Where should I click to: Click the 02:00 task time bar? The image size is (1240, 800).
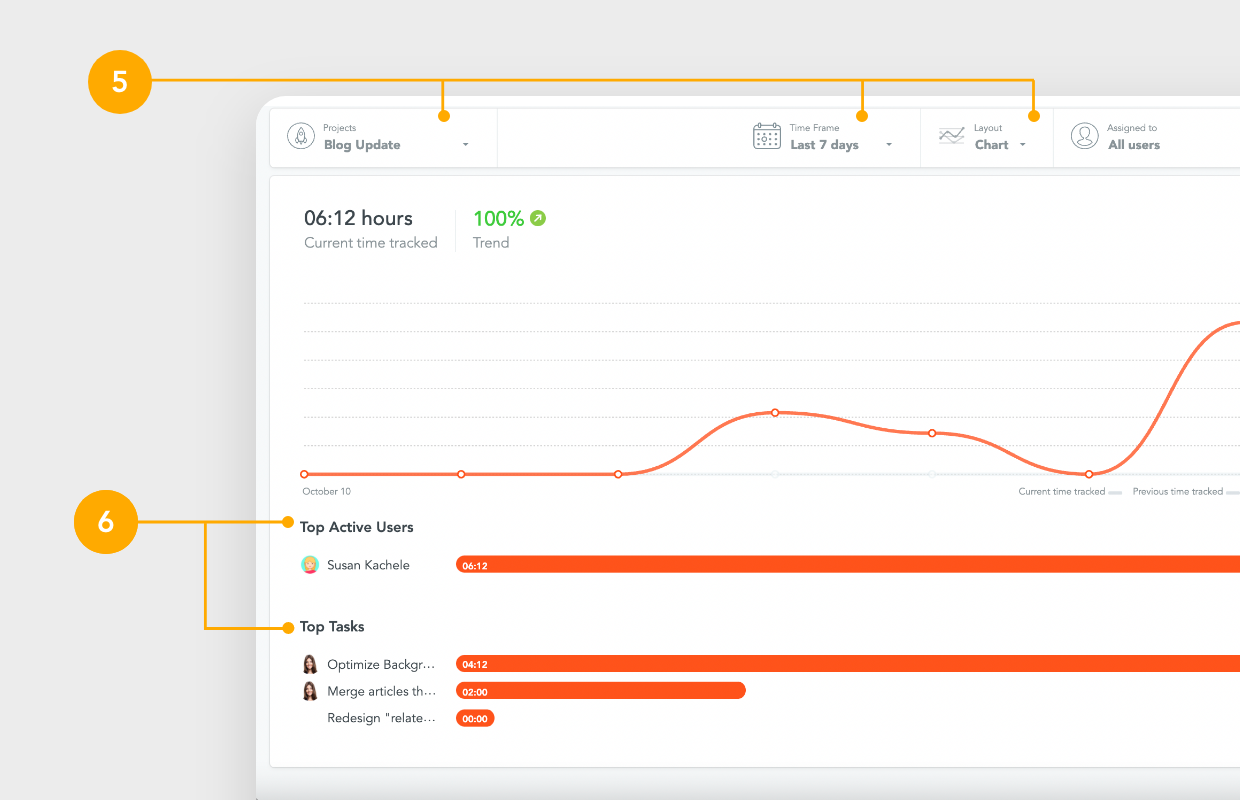600,691
